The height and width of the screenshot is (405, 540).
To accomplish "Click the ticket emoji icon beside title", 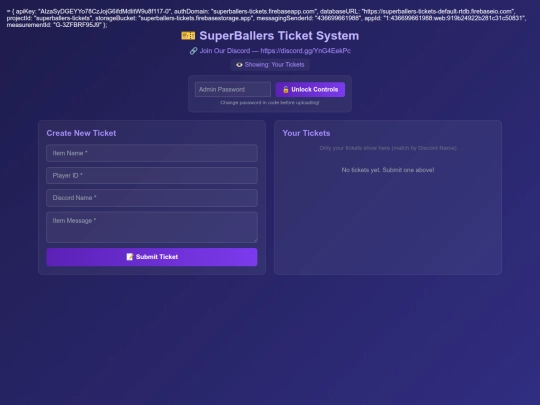I will point(188,36).
